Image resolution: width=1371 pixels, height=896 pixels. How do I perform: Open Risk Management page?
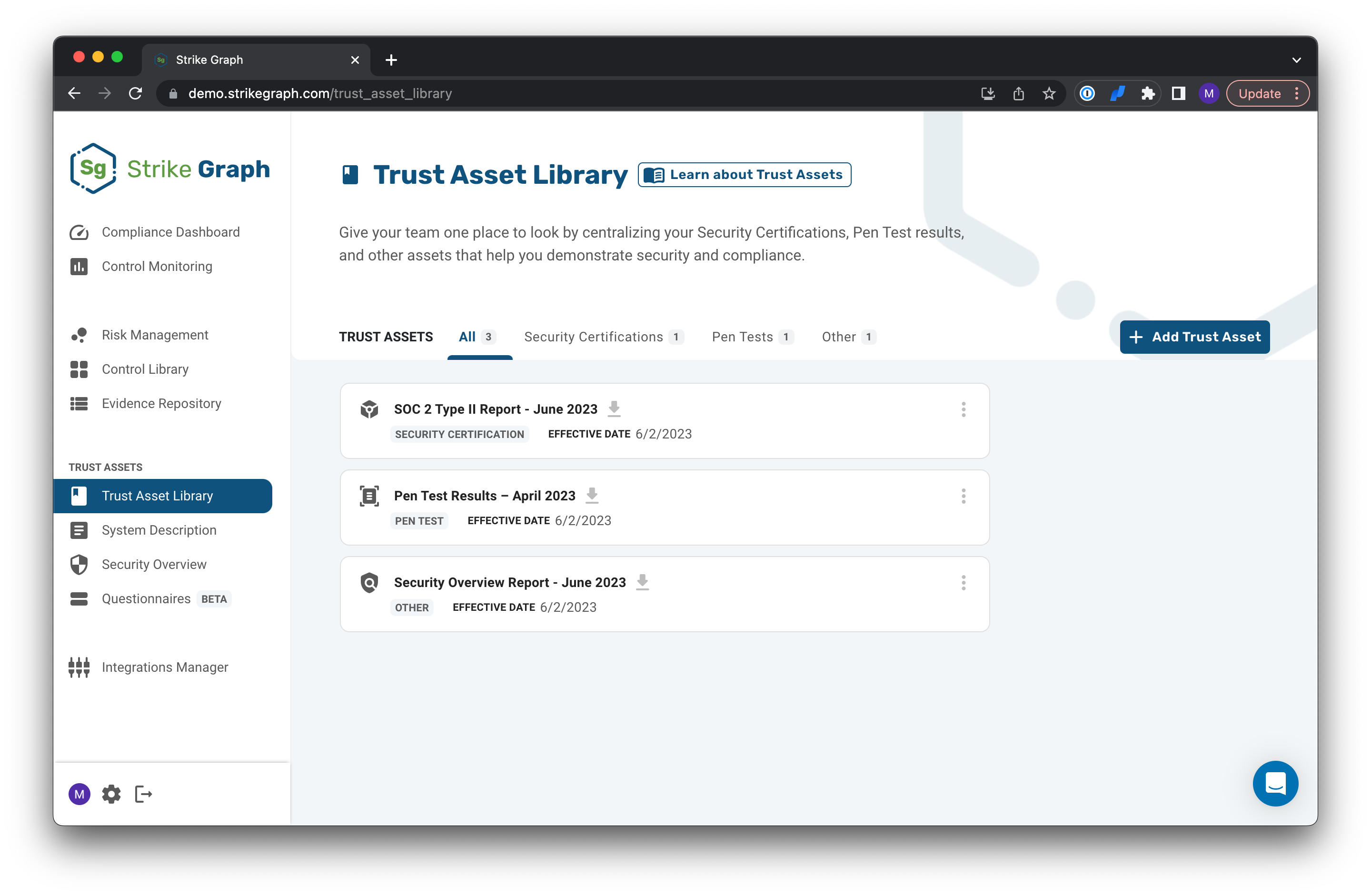(155, 335)
